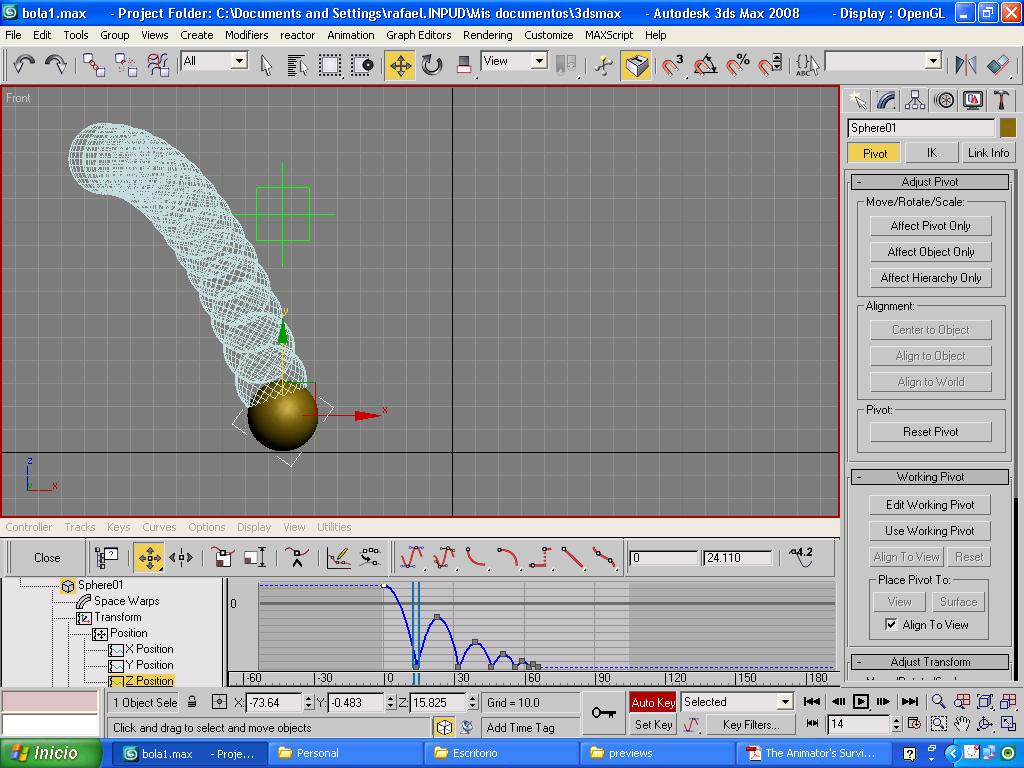The width and height of the screenshot is (1024, 768).
Task: Select the Move tool in main toolbar
Action: click(x=400, y=66)
